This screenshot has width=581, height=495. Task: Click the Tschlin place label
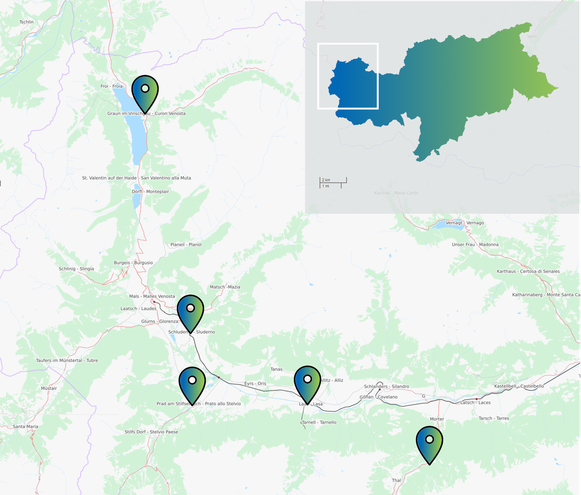tap(27, 22)
